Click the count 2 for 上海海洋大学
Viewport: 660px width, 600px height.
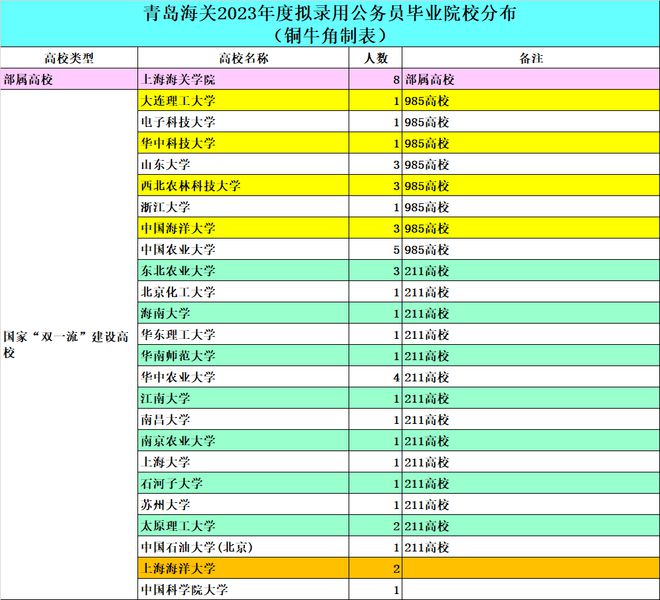coord(375,568)
